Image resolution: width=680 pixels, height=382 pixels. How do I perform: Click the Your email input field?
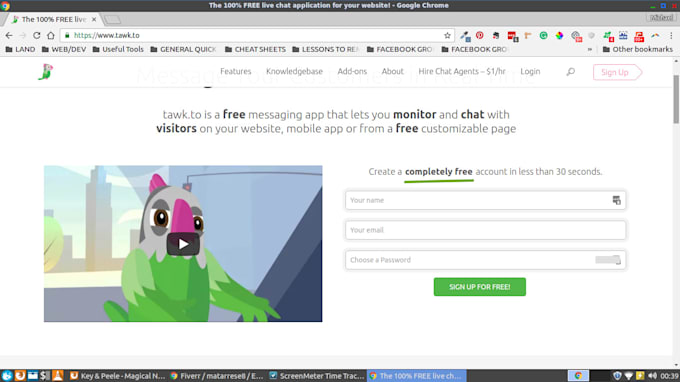click(x=485, y=230)
